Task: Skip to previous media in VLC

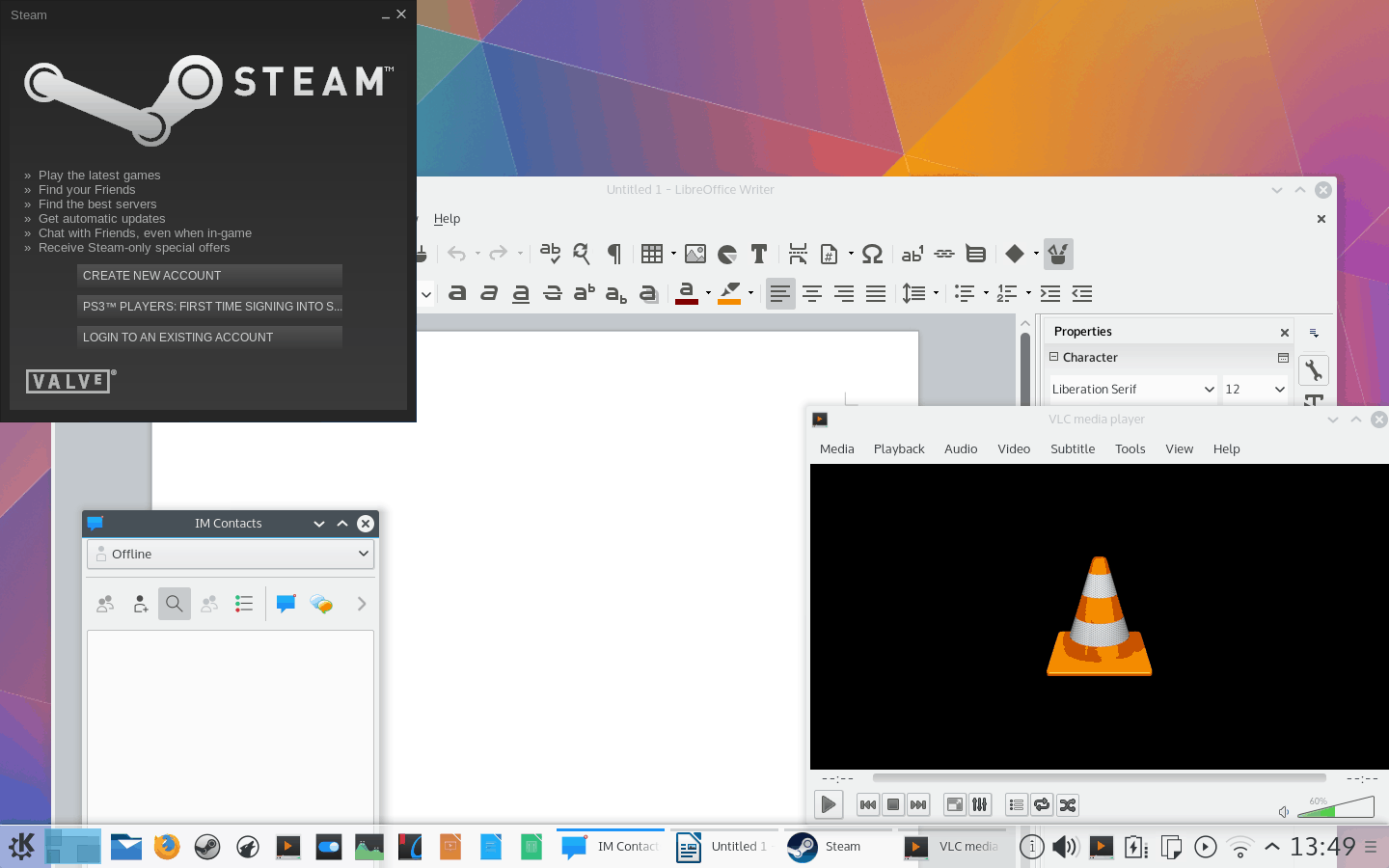Action: [868, 804]
